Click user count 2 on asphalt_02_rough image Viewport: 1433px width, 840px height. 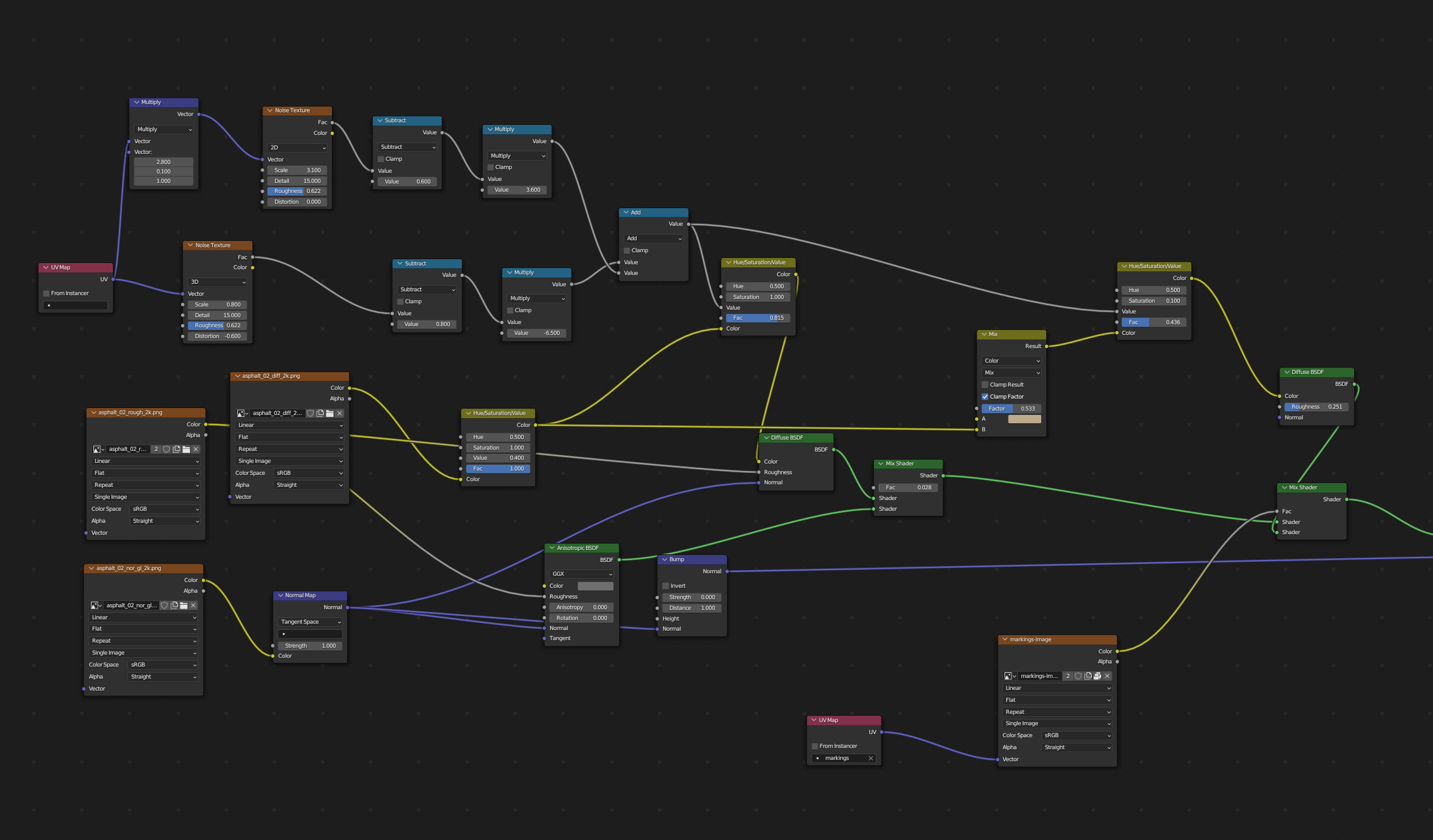pyautogui.click(x=156, y=449)
